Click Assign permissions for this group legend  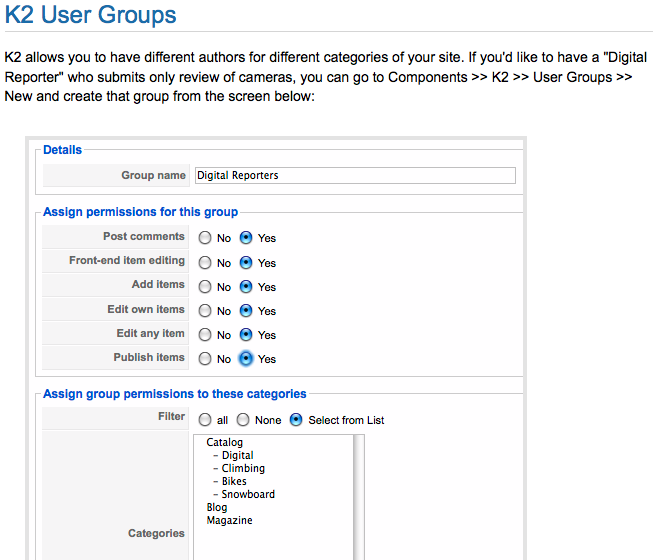coord(140,212)
